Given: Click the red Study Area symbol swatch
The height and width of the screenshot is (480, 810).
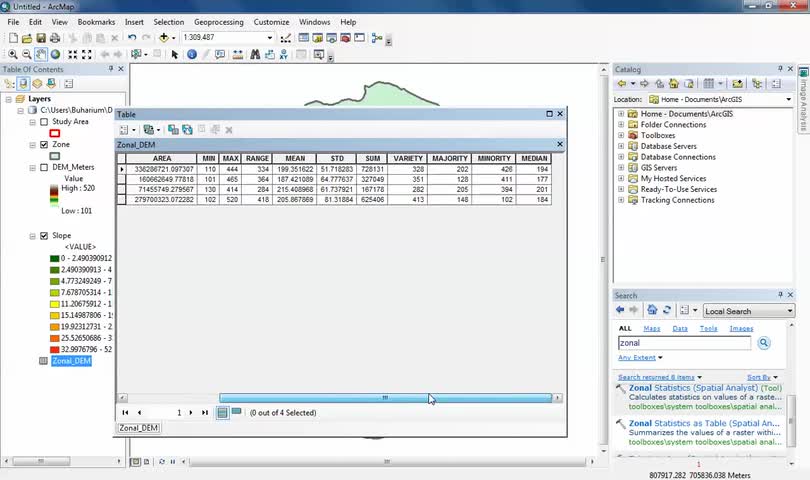Looking at the screenshot, I should click(x=54, y=133).
